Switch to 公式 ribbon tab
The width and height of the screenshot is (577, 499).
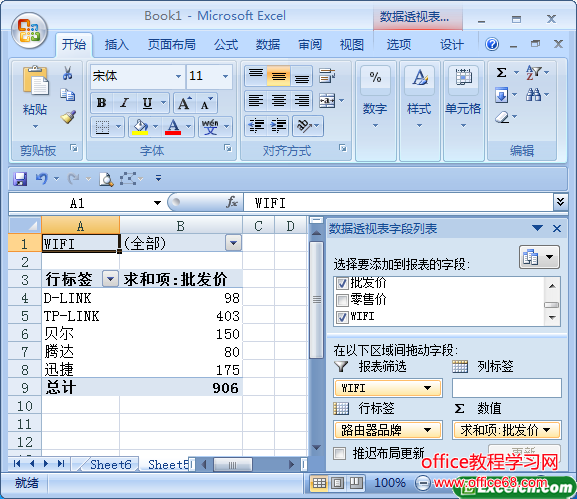click(x=226, y=45)
